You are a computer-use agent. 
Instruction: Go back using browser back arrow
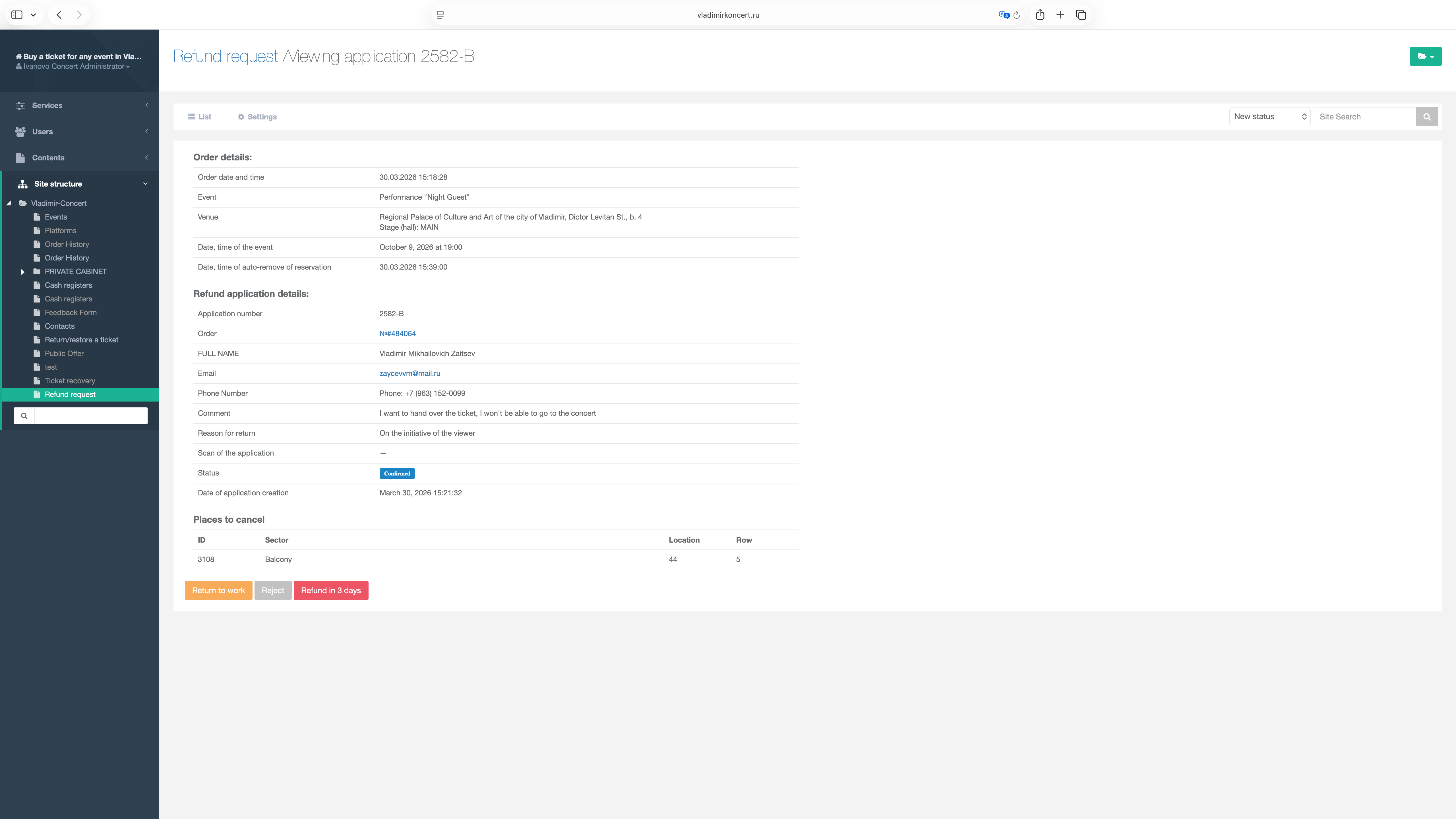pos(59,15)
